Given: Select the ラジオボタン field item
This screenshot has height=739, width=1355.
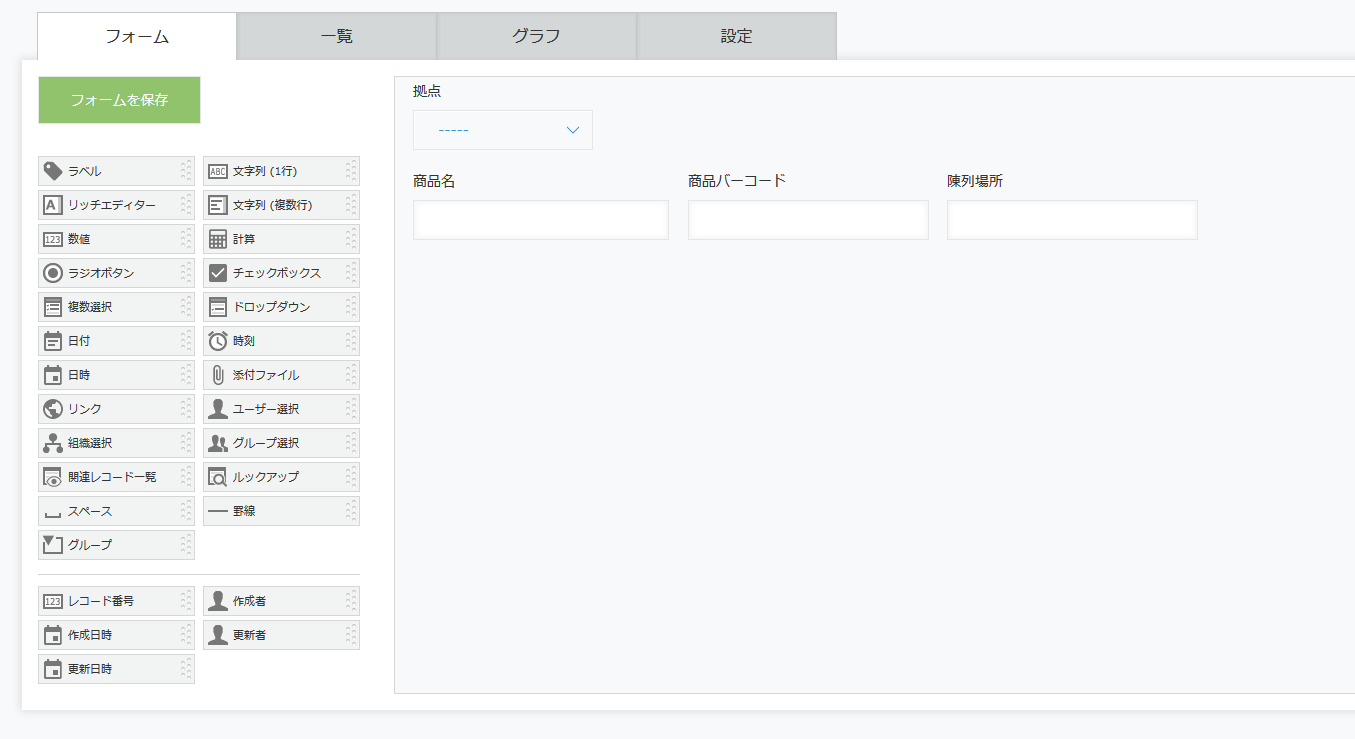Looking at the screenshot, I should pyautogui.click(x=115, y=273).
